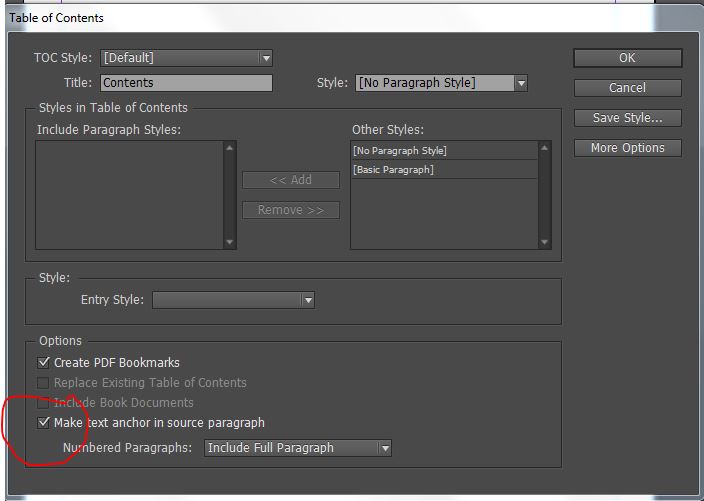Show More Options in dialog
The width and height of the screenshot is (704, 501).
coord(628,148)
